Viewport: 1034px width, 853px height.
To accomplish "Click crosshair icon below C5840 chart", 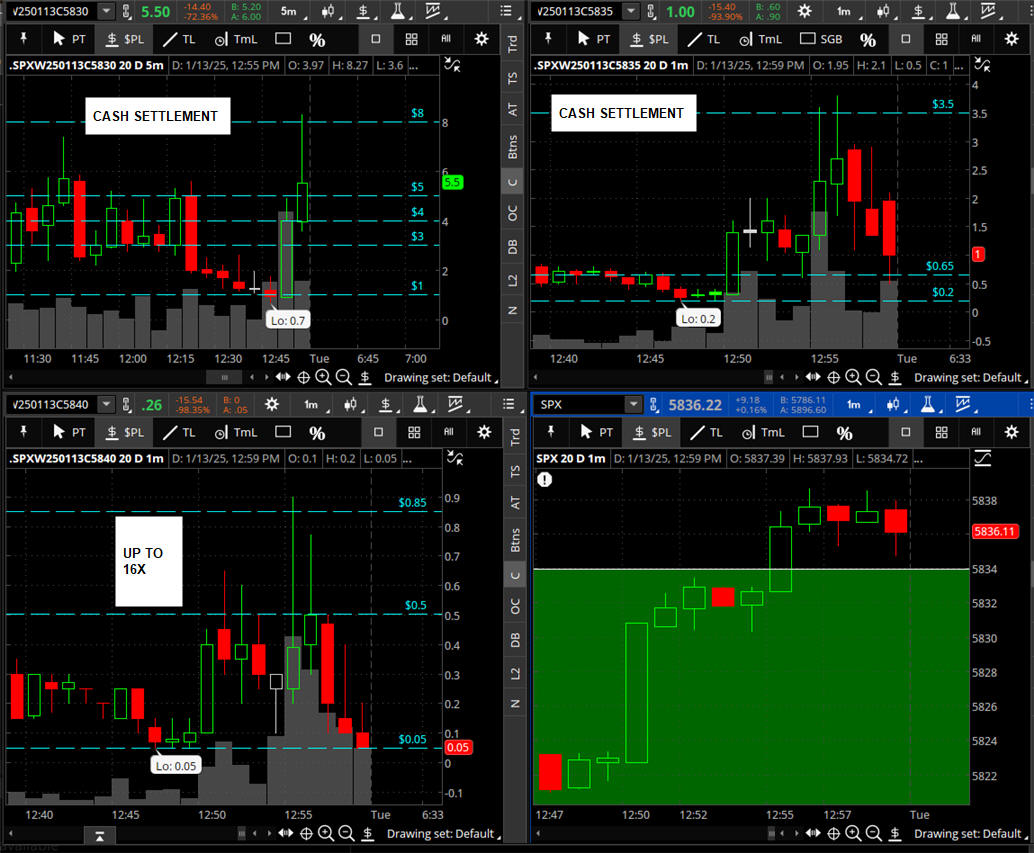I will coord(306,833).
